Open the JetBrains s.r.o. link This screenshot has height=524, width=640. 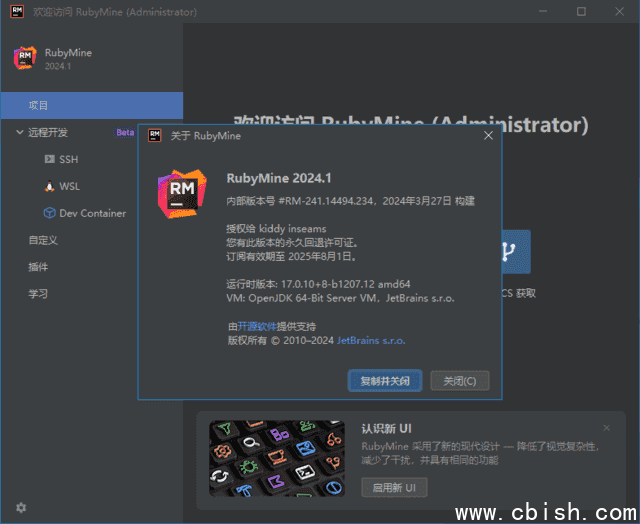click(x=371, y=340)
